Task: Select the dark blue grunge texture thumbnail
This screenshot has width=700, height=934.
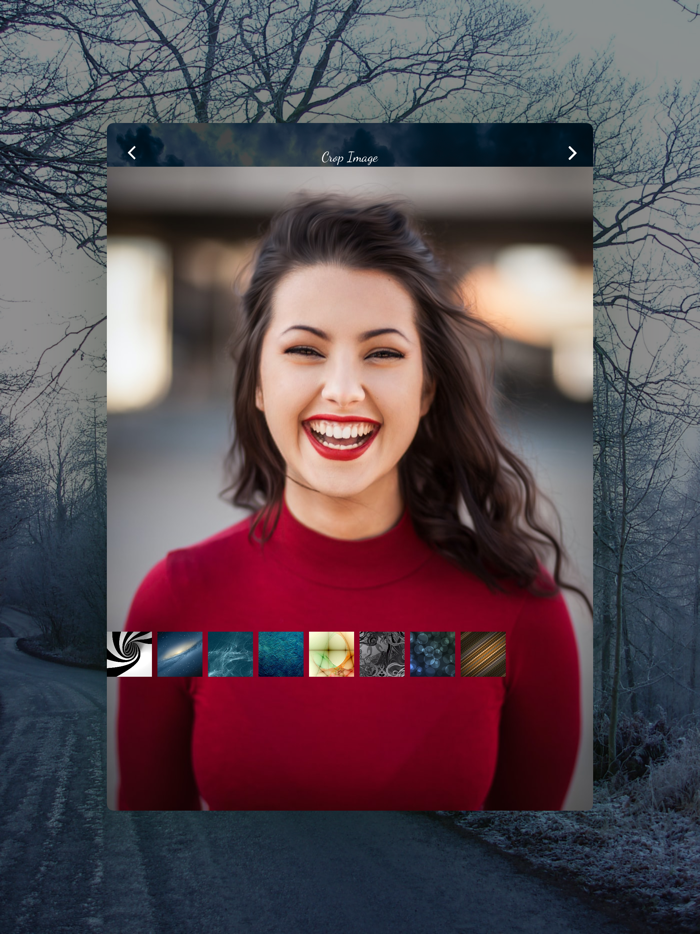Action: (281, 654)
